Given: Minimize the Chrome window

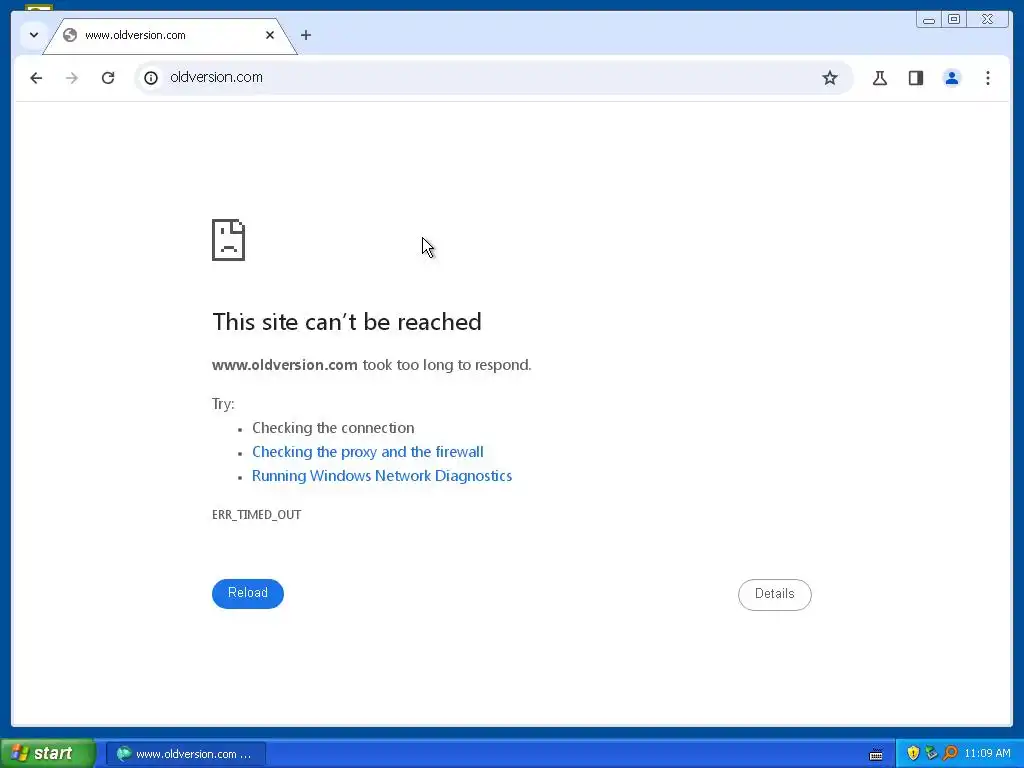Looking at the screenshot, I should (x=929, y=20).
